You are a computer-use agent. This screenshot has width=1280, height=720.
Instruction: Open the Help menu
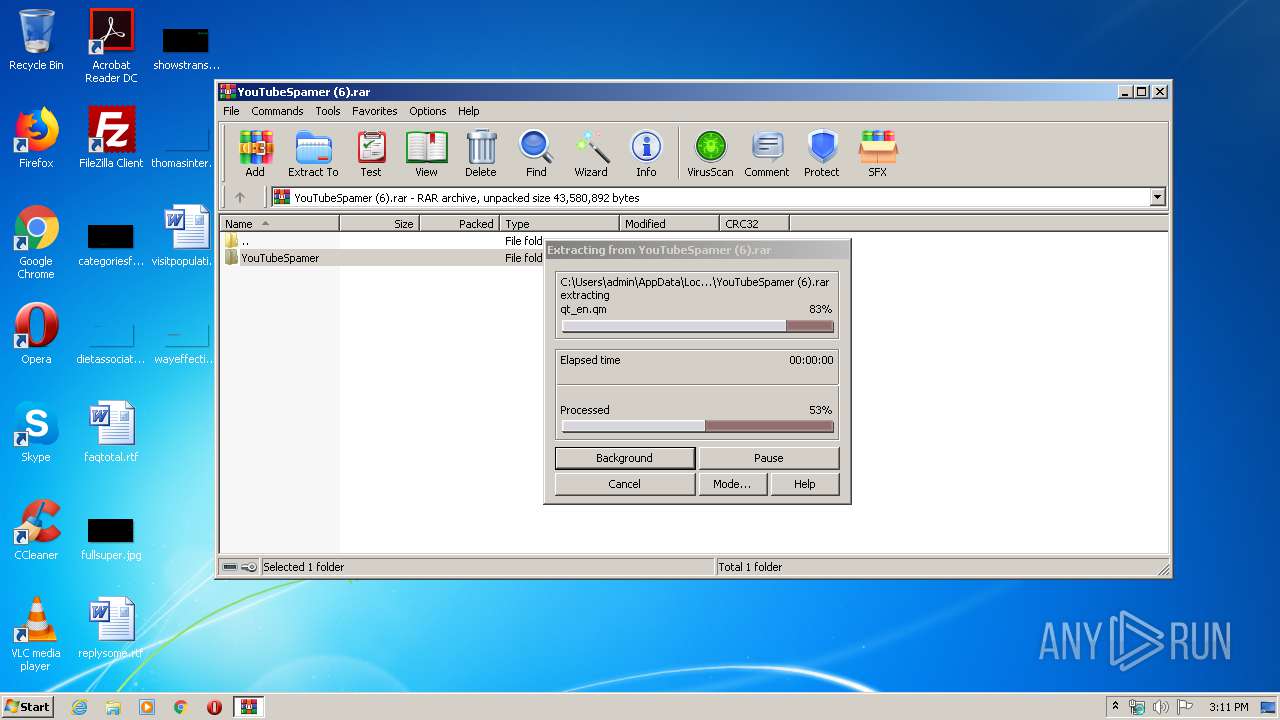click(469, 111)
